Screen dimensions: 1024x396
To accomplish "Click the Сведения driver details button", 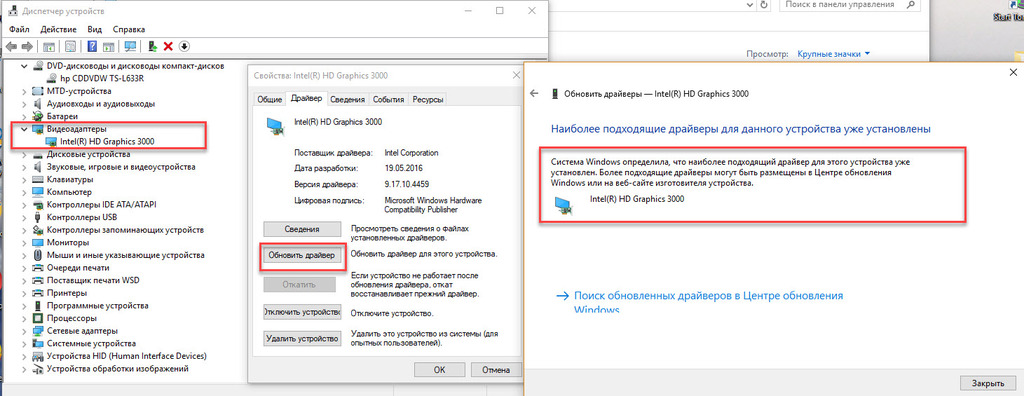I will [x=302, y=229].
